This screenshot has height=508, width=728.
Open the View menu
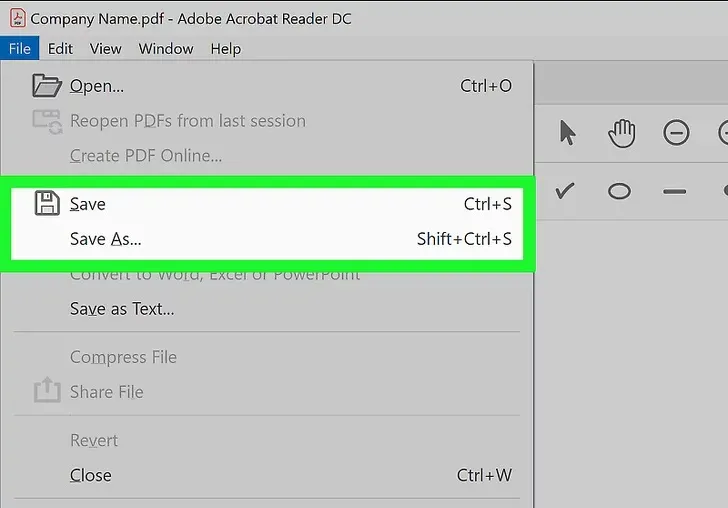click(x=105, y=48)
